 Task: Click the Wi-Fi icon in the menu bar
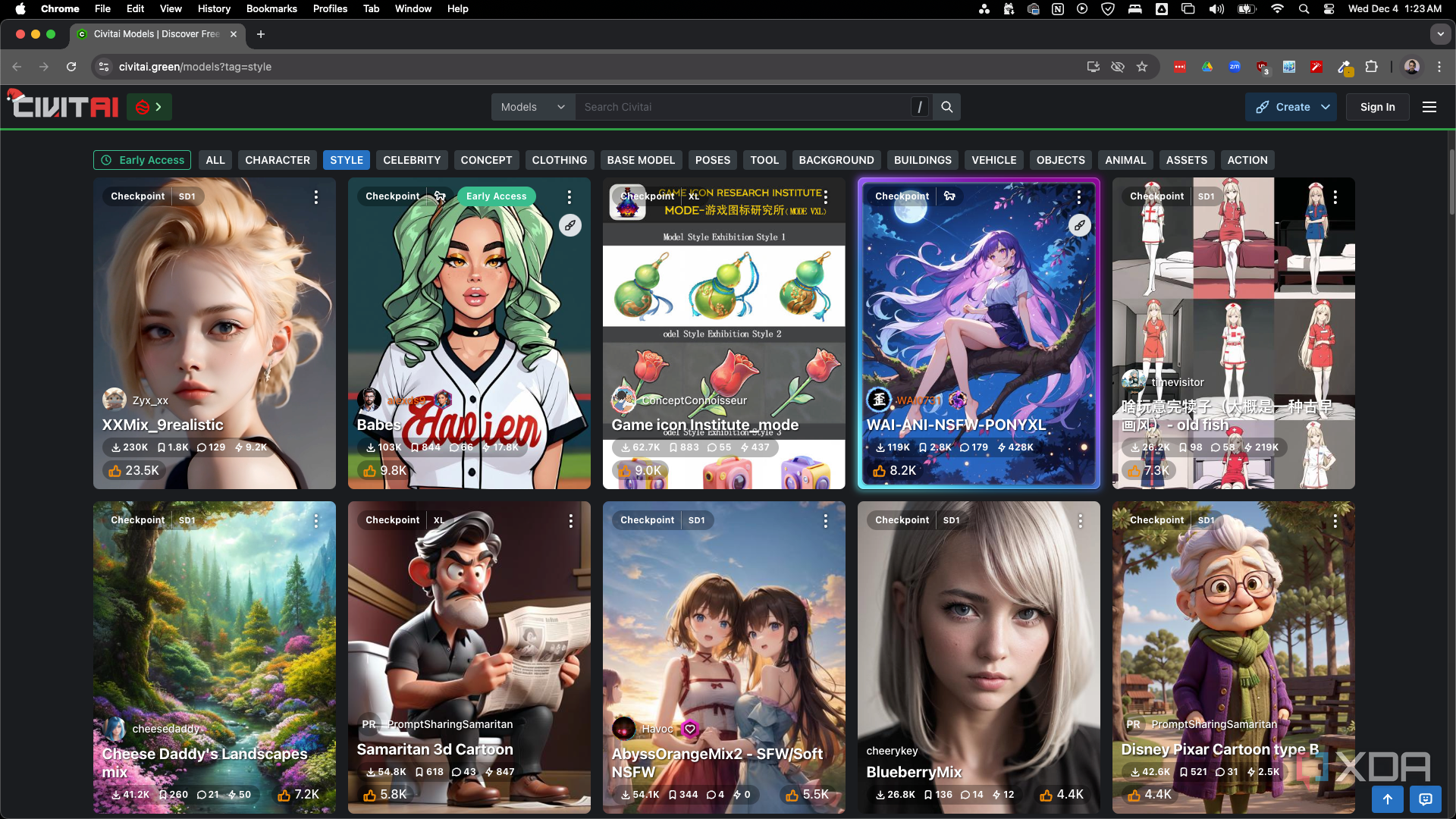1278,9
